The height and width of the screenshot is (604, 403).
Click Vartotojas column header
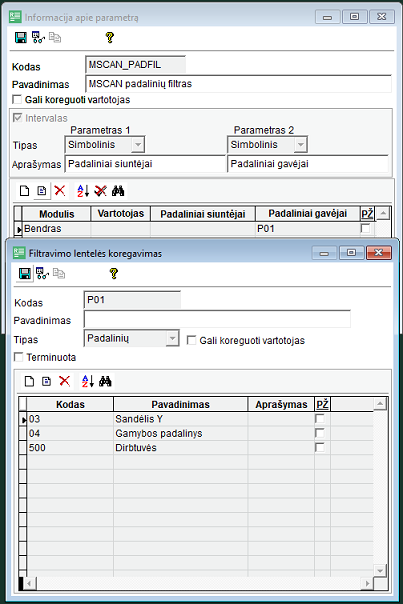(x=121, y=214)
